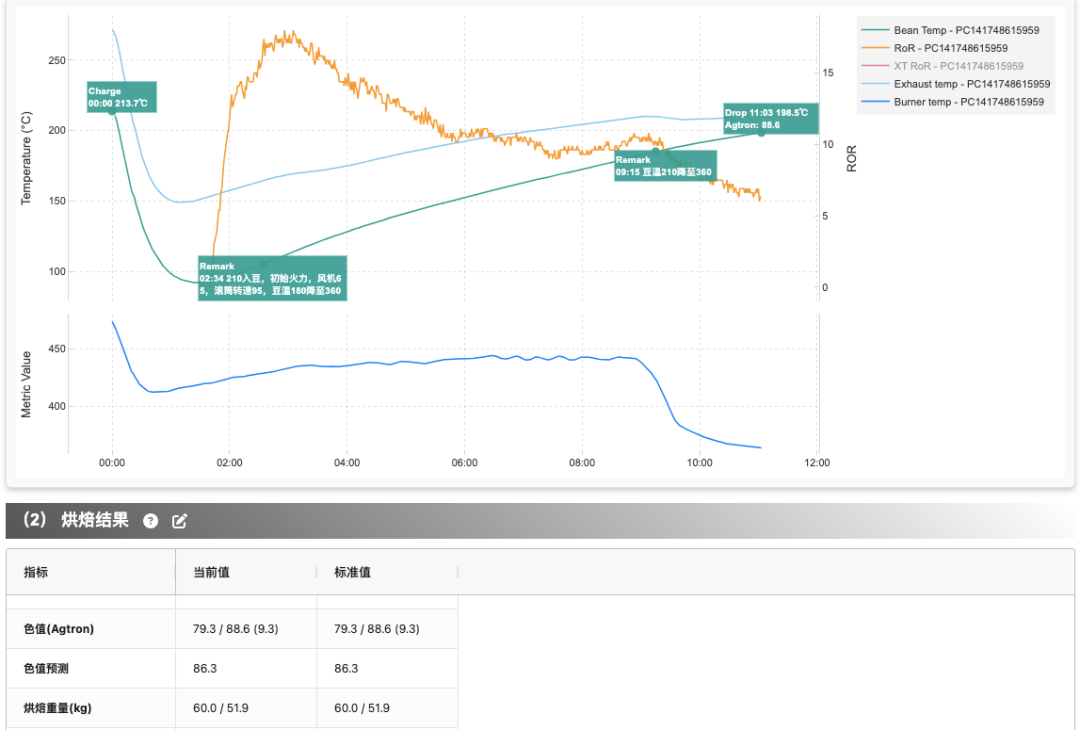Click the Temperature (°C) axis title

(26, 158)
